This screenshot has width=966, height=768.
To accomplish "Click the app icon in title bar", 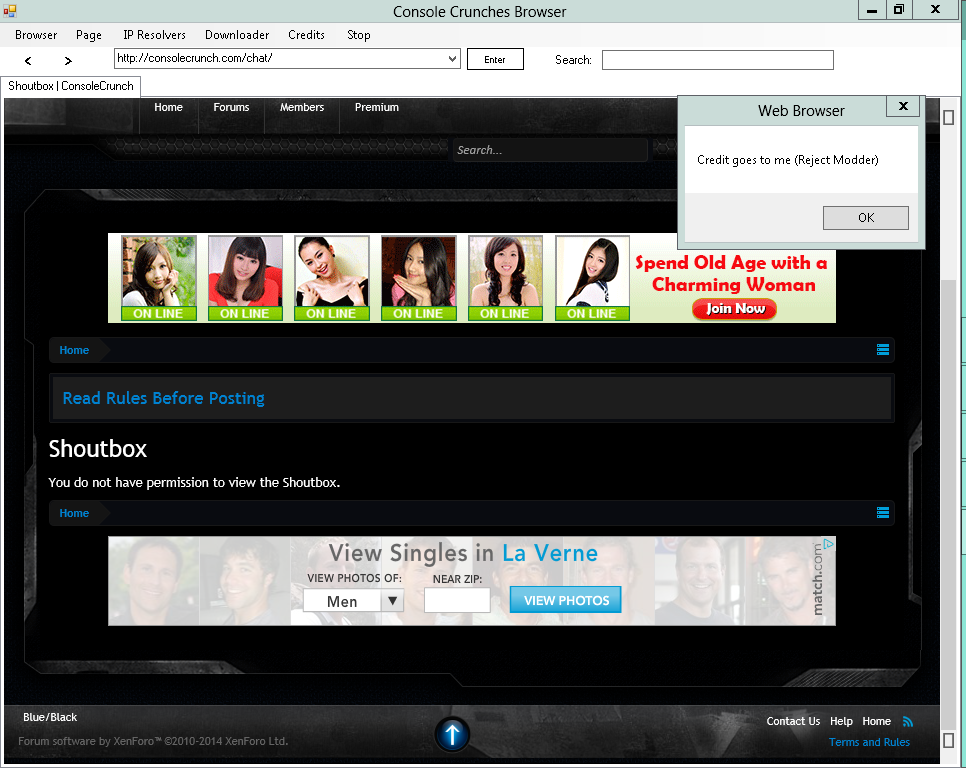I will (9, 10).
